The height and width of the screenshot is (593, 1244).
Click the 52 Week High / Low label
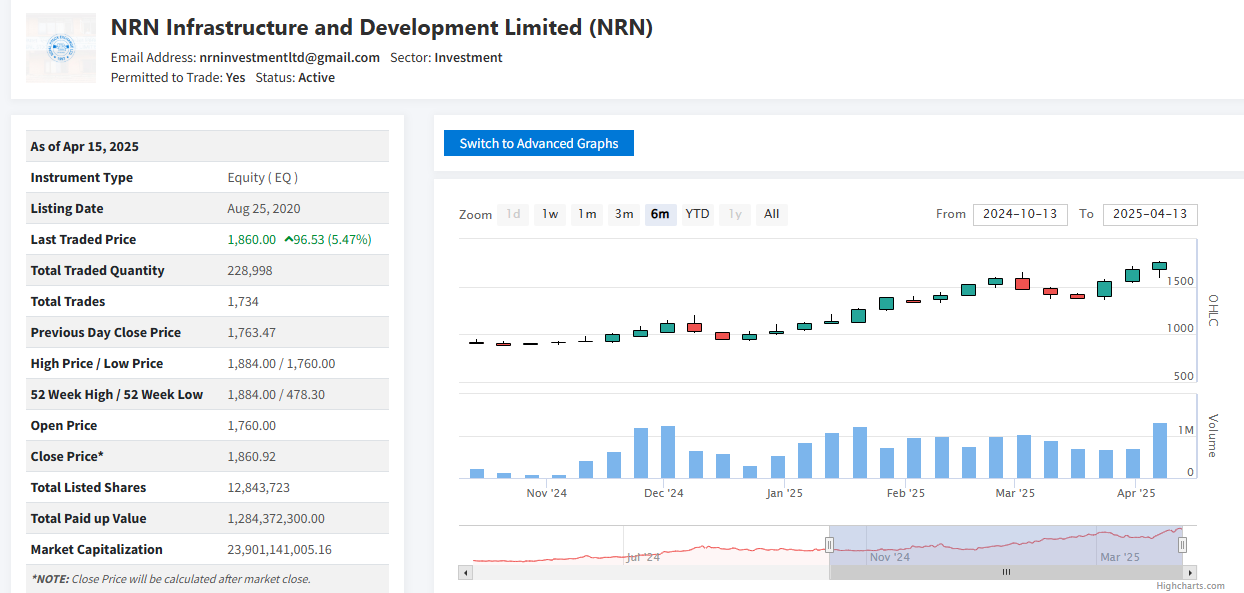117,394
